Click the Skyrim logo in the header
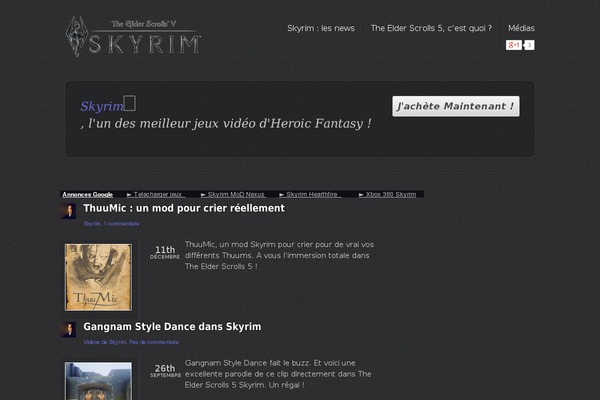 (x=133, y=37)
